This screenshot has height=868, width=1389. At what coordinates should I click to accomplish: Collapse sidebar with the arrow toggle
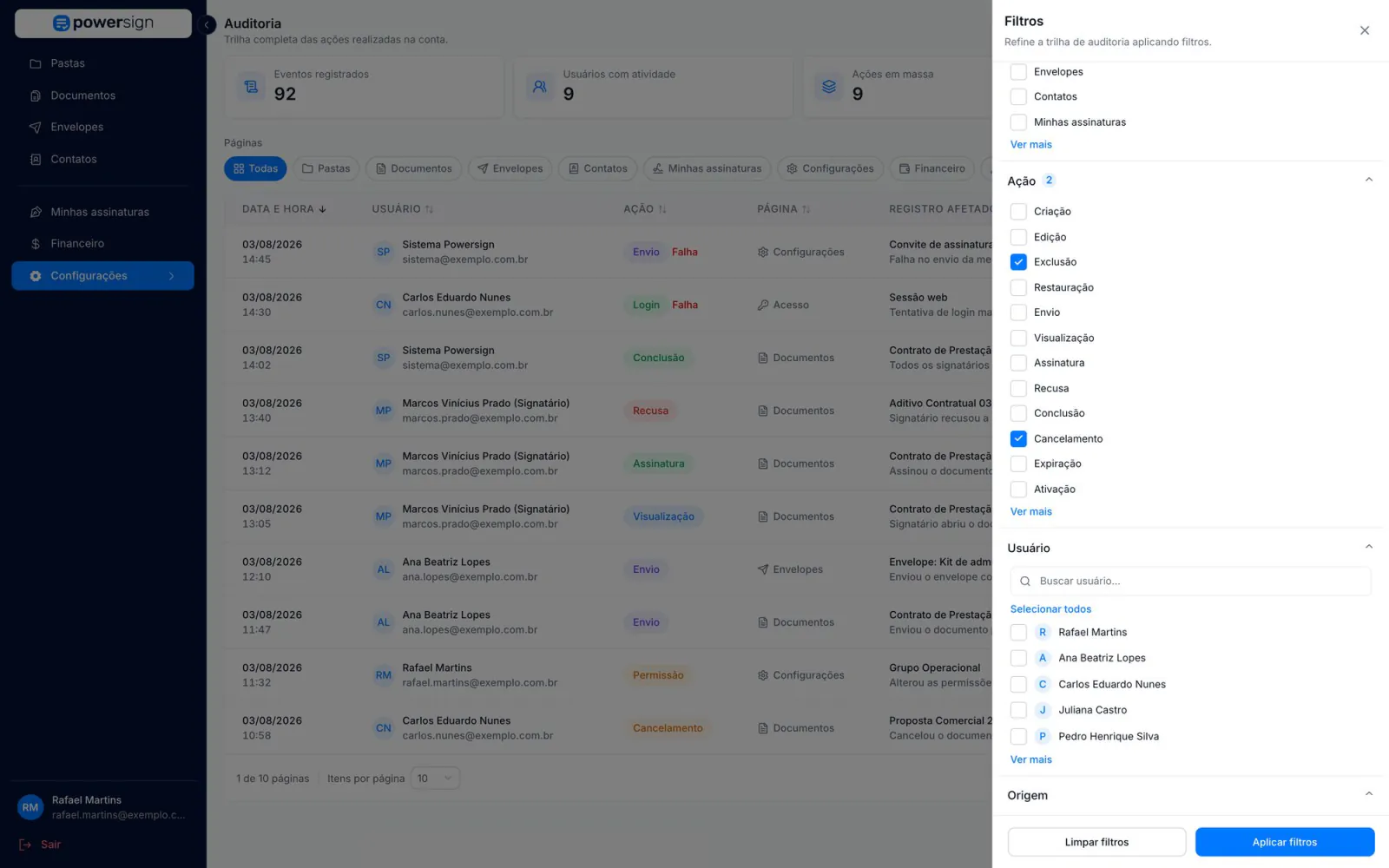click(207, 24)
